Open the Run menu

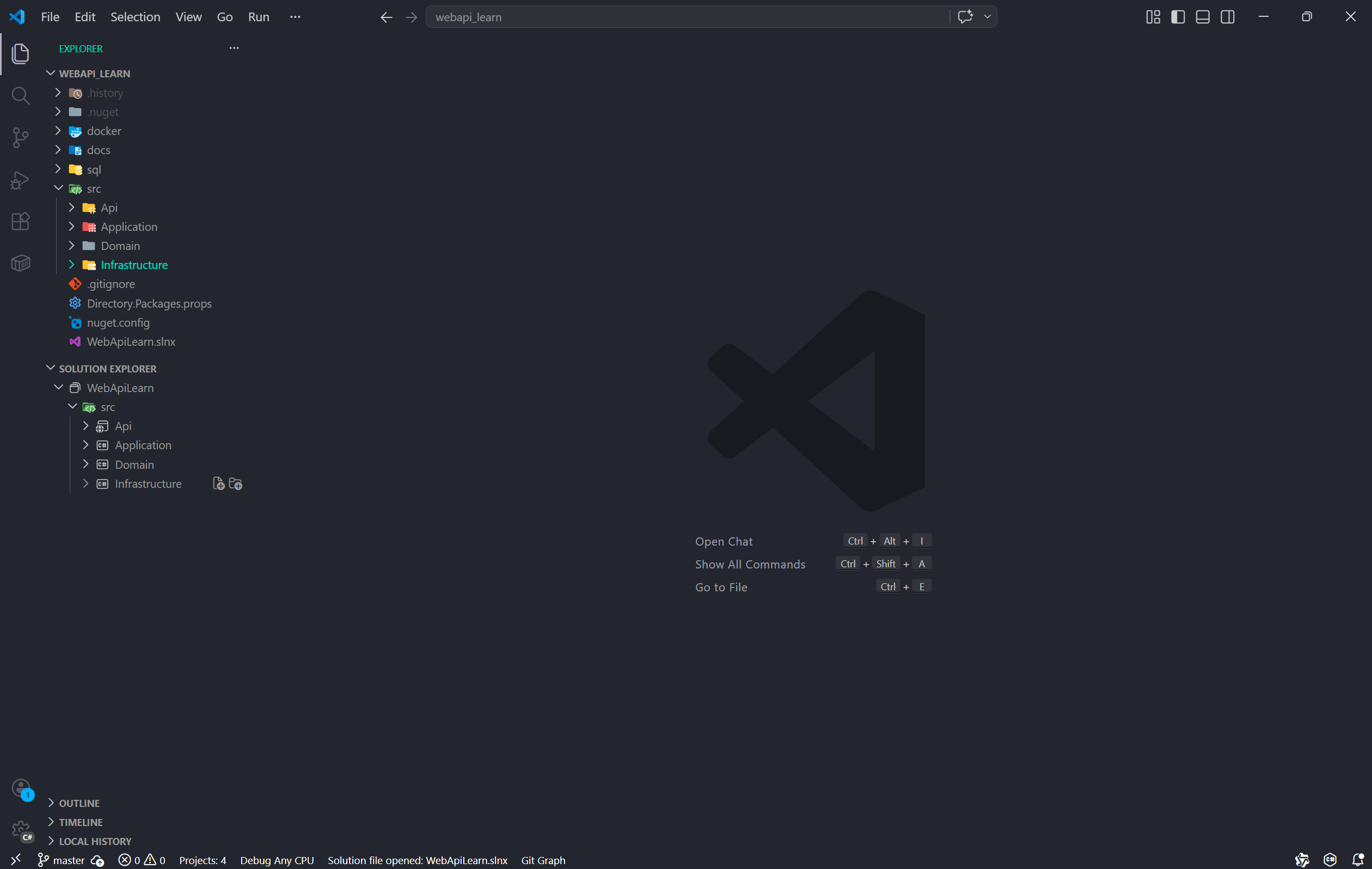pyautogui.click(x=259, y=17)
